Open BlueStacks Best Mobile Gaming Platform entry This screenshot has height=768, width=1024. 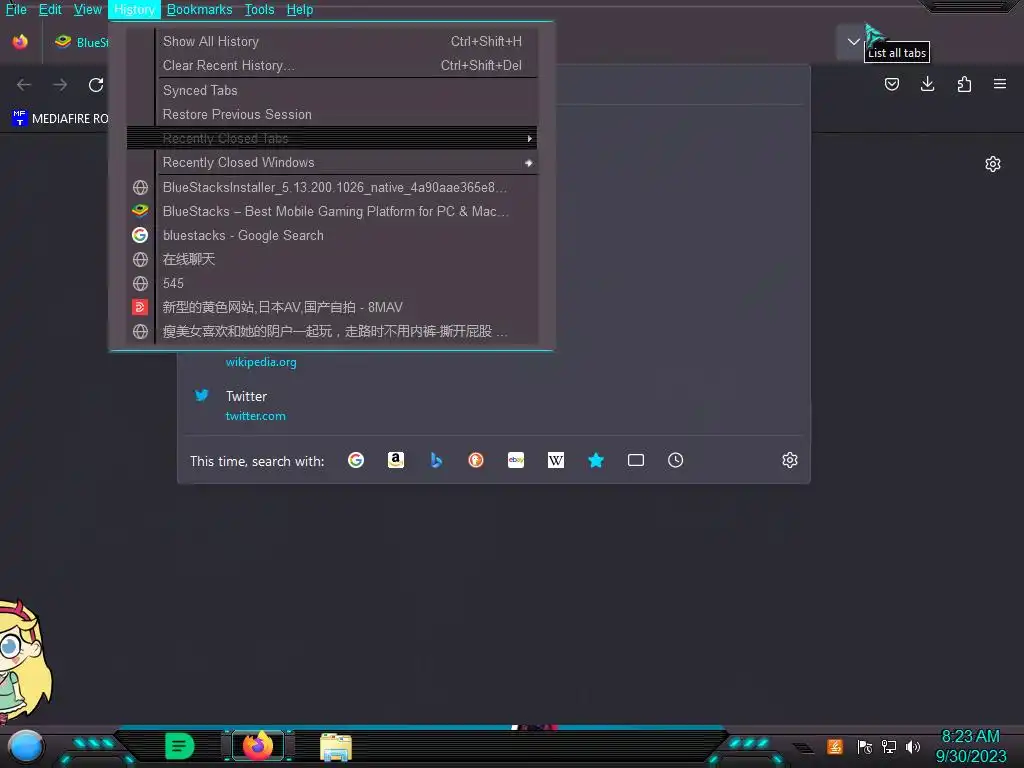(332, 211)
